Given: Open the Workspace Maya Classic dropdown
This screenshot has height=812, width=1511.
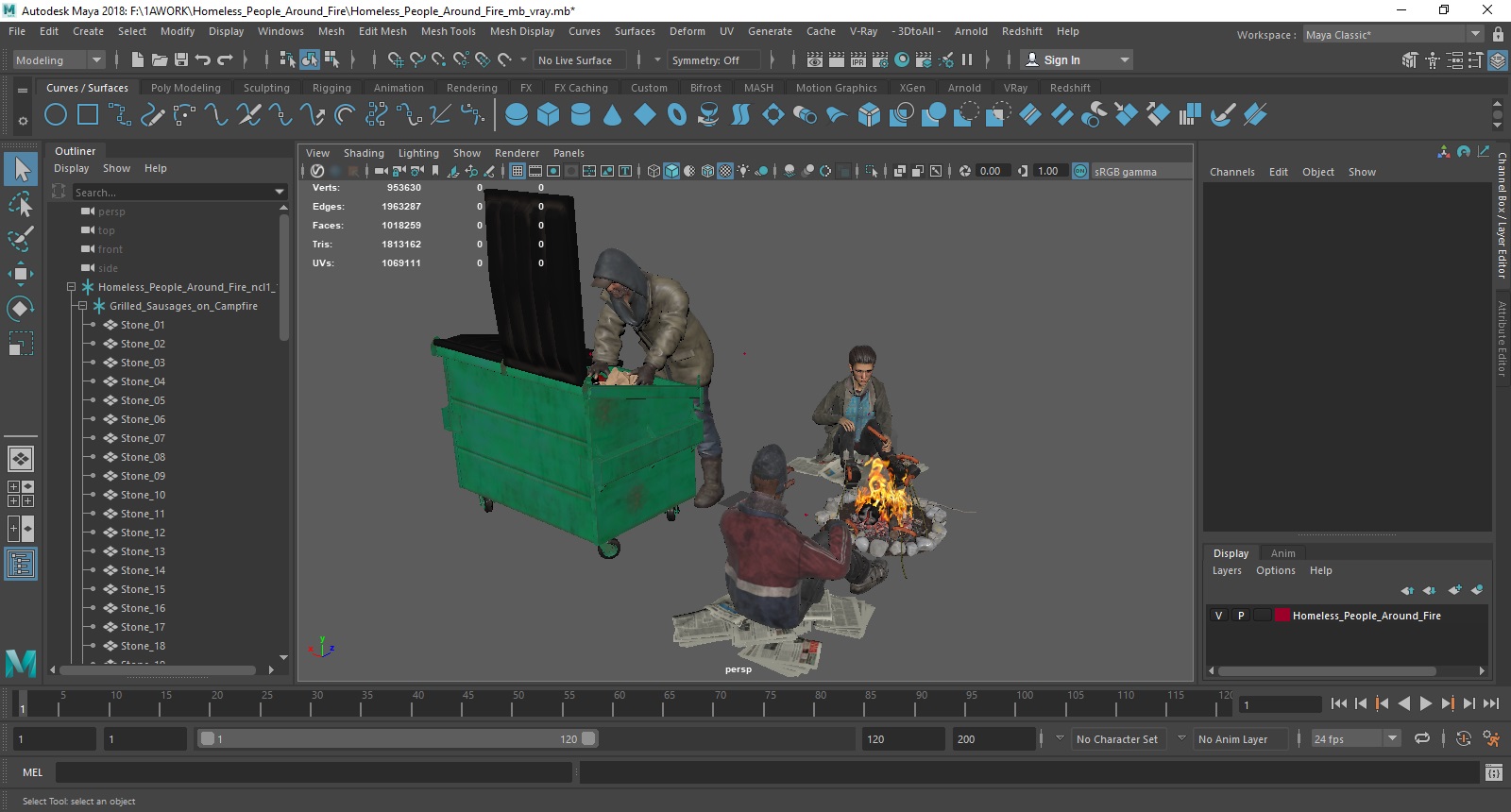Looking at the screenshot, I should [x=1393, y=34].
